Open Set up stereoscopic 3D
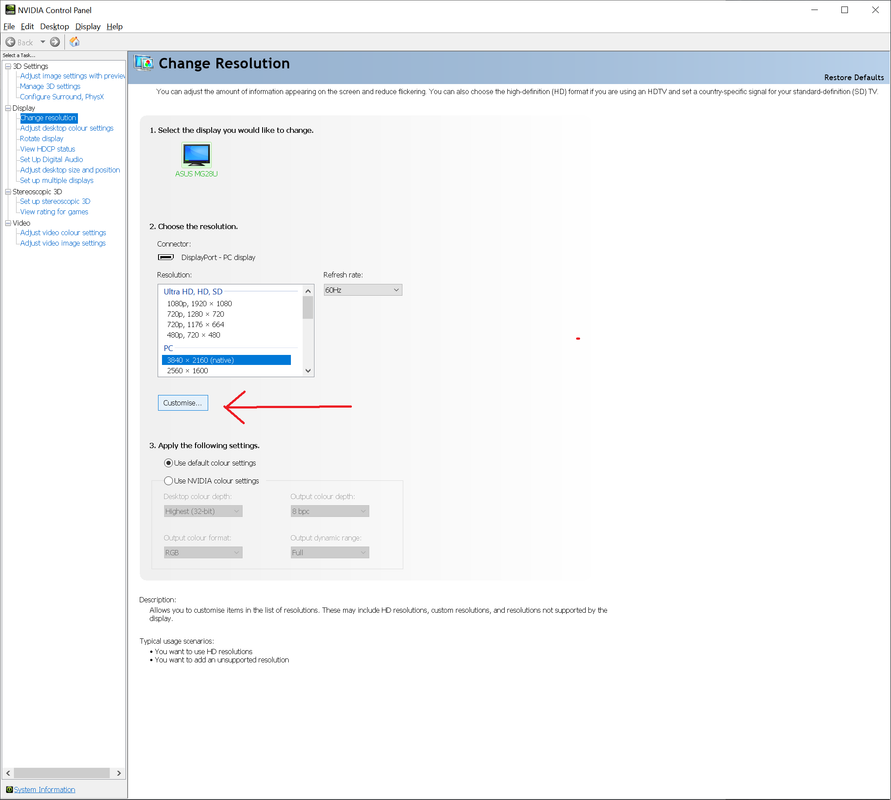This screenshot has height=800, width=891. (x=55, y=201)
